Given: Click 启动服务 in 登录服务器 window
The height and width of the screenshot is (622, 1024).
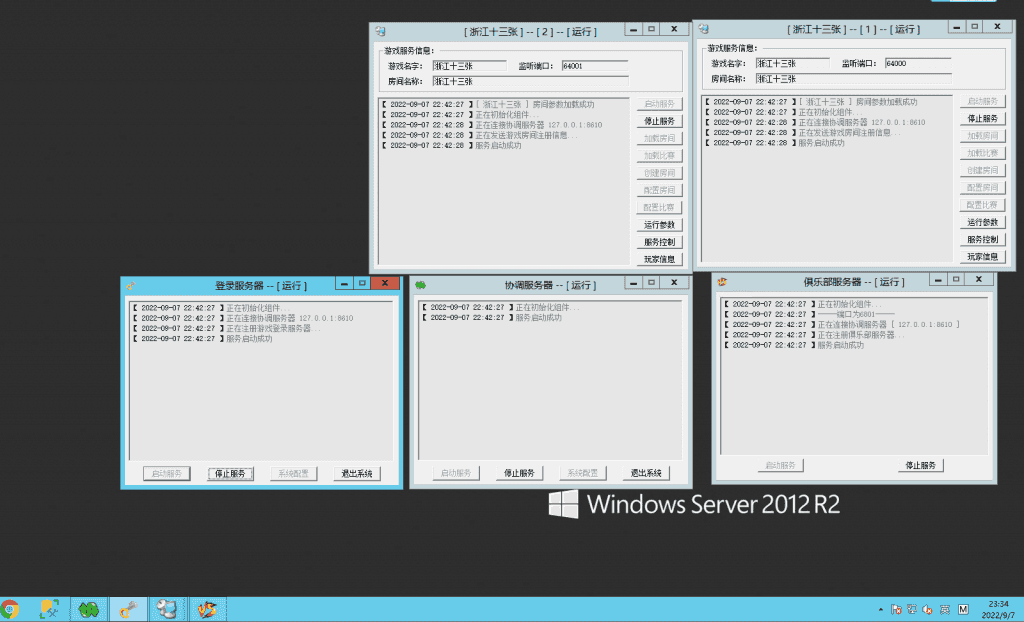Looking at the screenshot, I should [167, 474].
